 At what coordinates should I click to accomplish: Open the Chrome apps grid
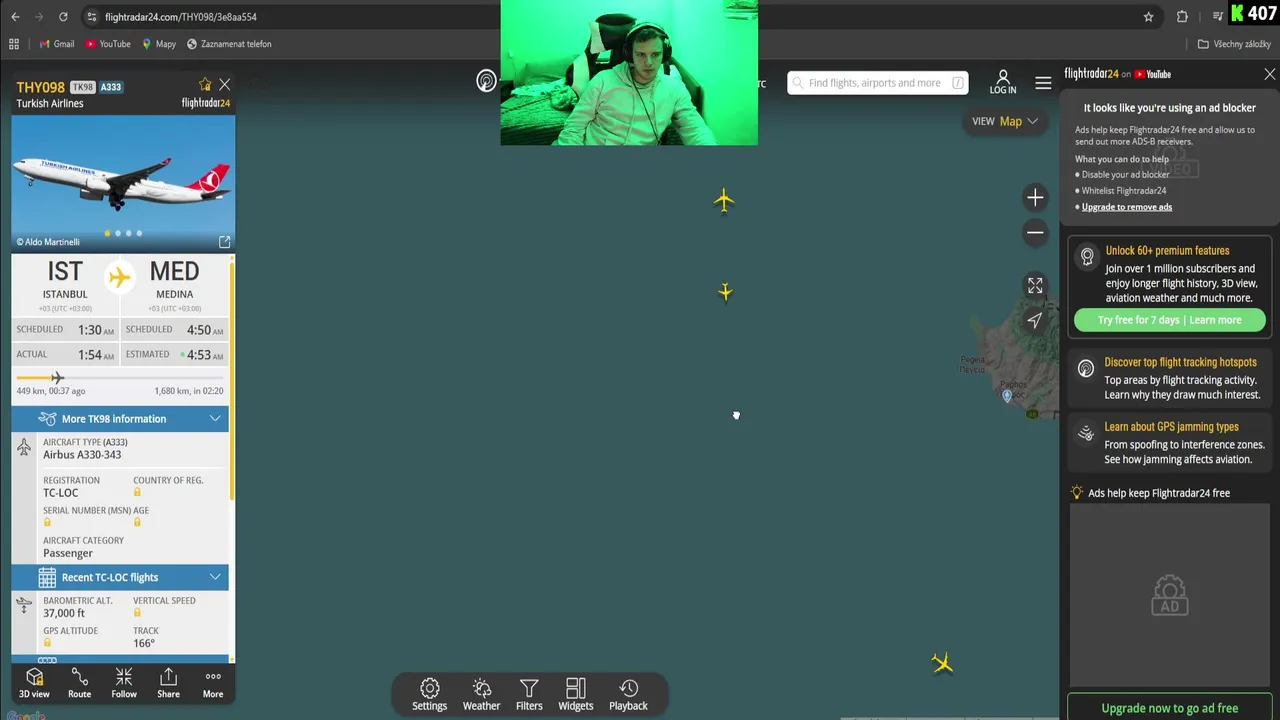click(x=14, y=44)
